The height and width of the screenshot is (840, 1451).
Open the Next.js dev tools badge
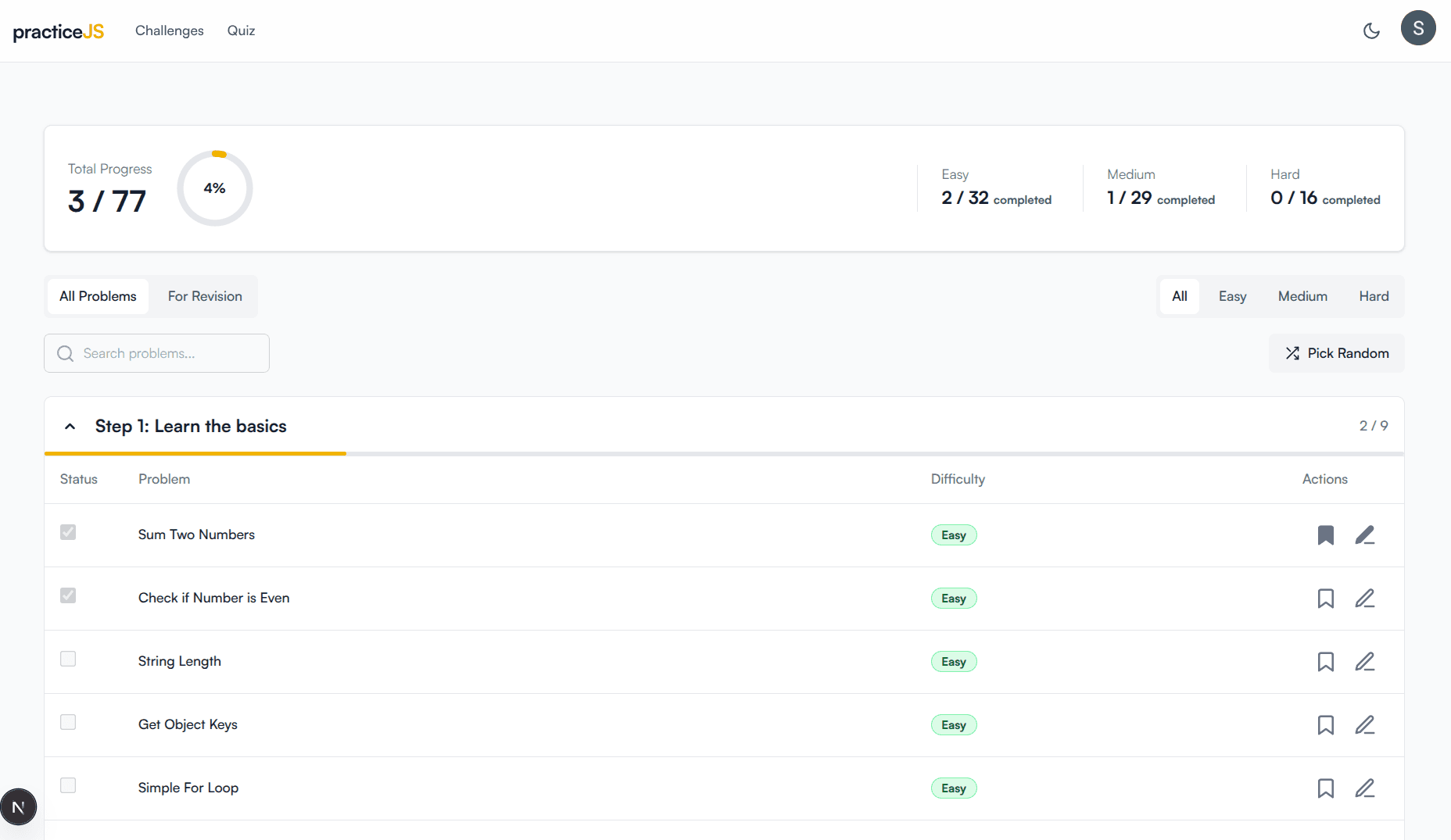tap(19, 807)
